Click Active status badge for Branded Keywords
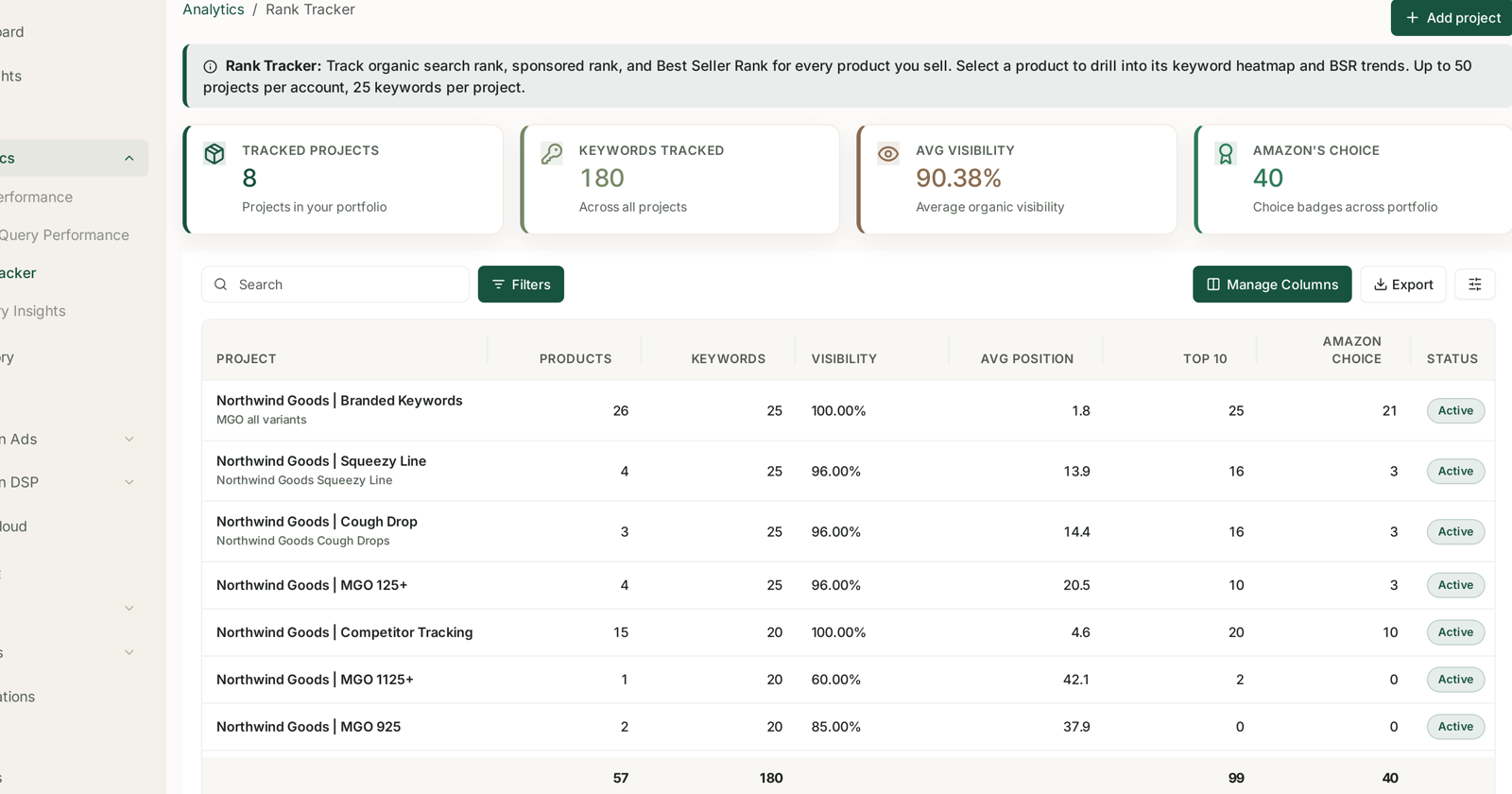 (x=1455, y=411)
